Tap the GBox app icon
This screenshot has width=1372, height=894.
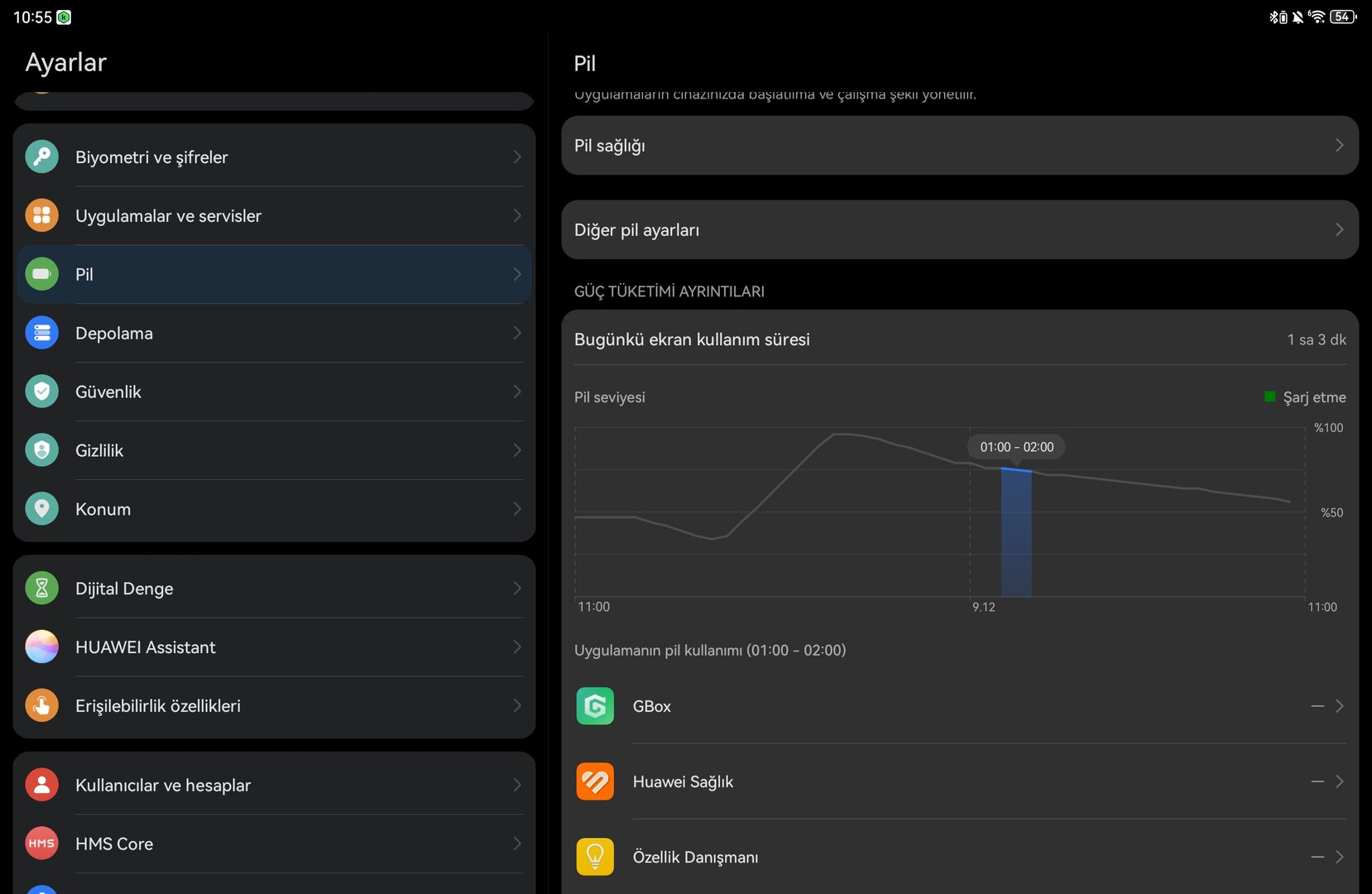[595, 706]
